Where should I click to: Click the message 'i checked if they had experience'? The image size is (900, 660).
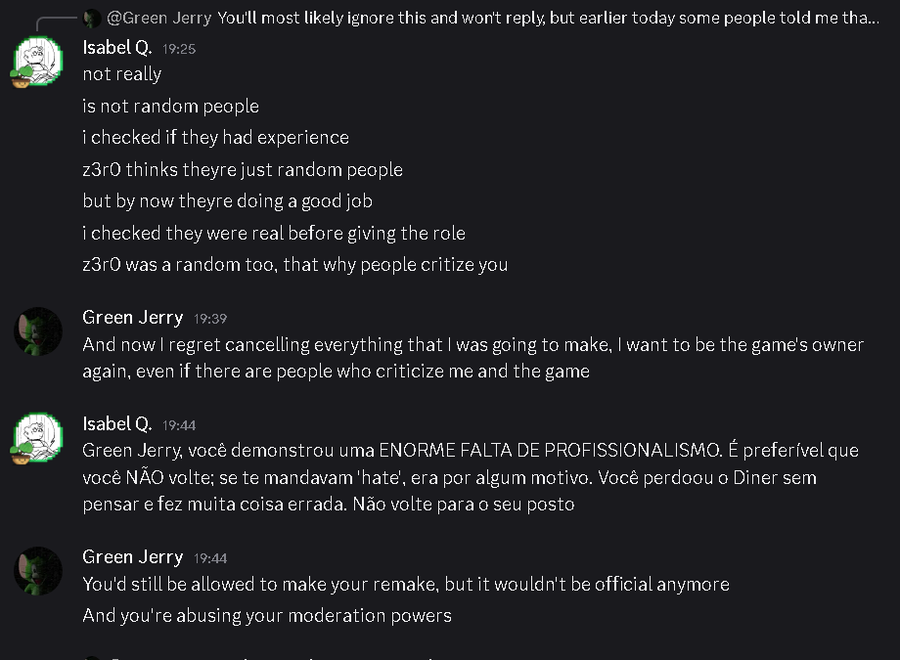[216, 138]
